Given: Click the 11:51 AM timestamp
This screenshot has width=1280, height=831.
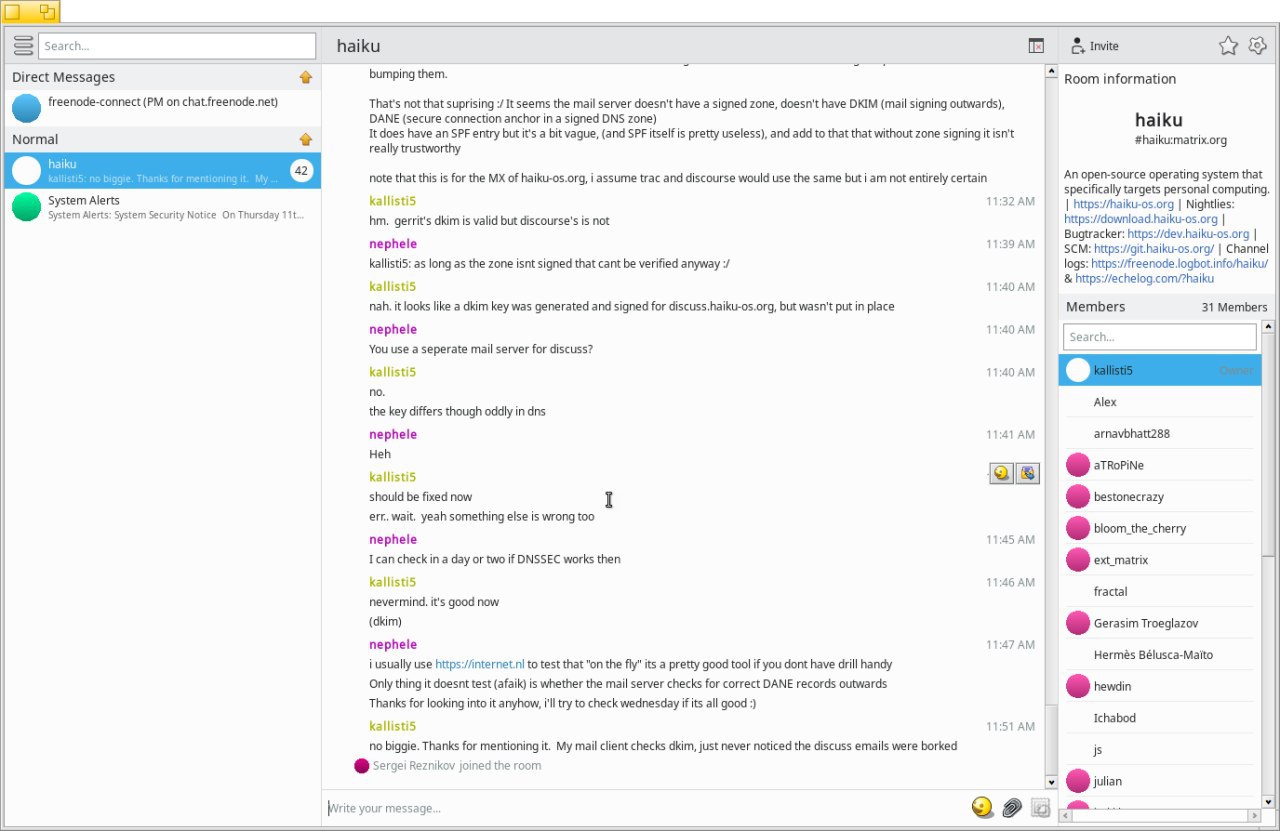Looking at the screenshot, I should pos(1010,727).
